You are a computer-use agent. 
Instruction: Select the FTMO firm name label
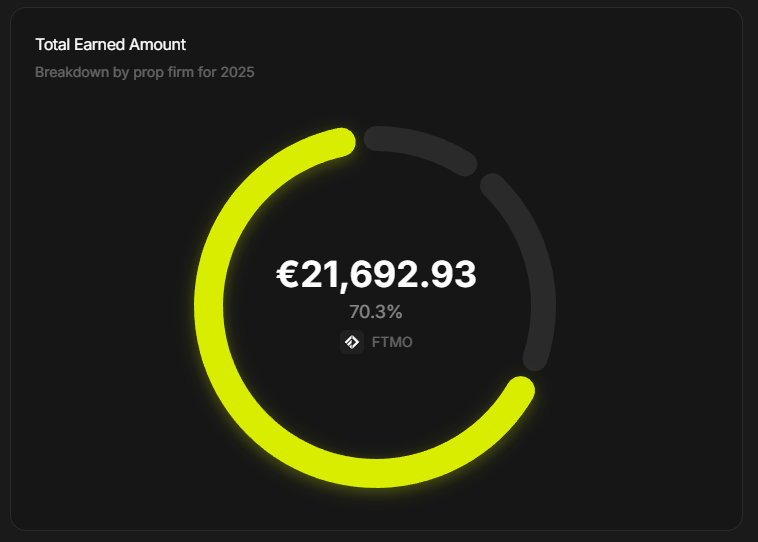click(x=392, y=342)
